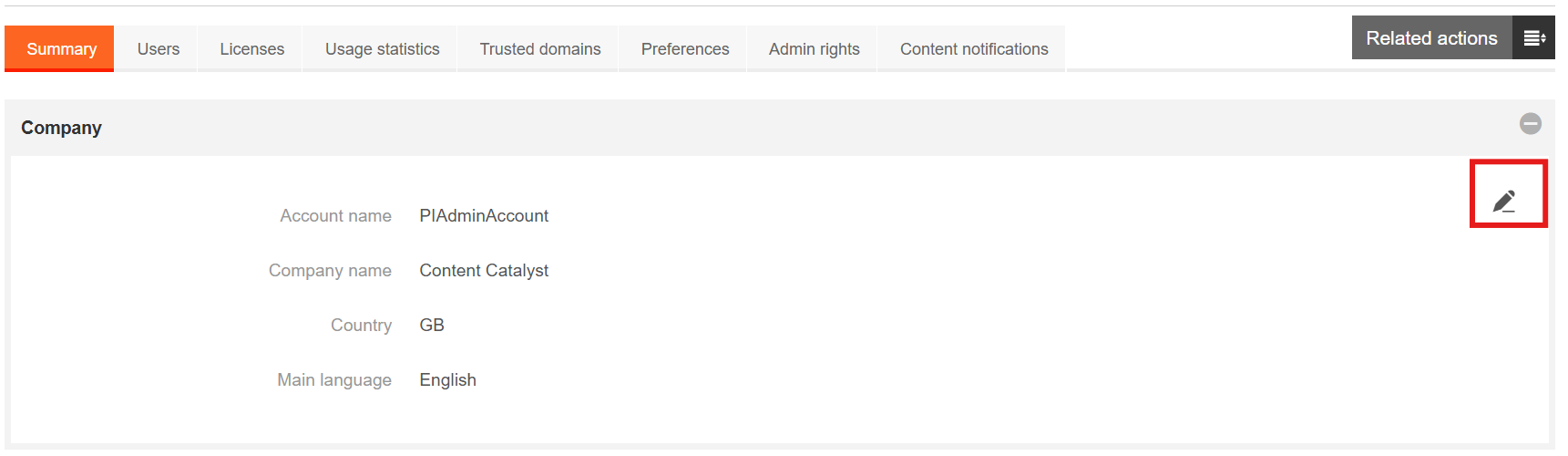The height and width of the screenshot is (456, 1568).
Task: Click the Company section header
Action: pyautogui.click(x=62, y=128)
